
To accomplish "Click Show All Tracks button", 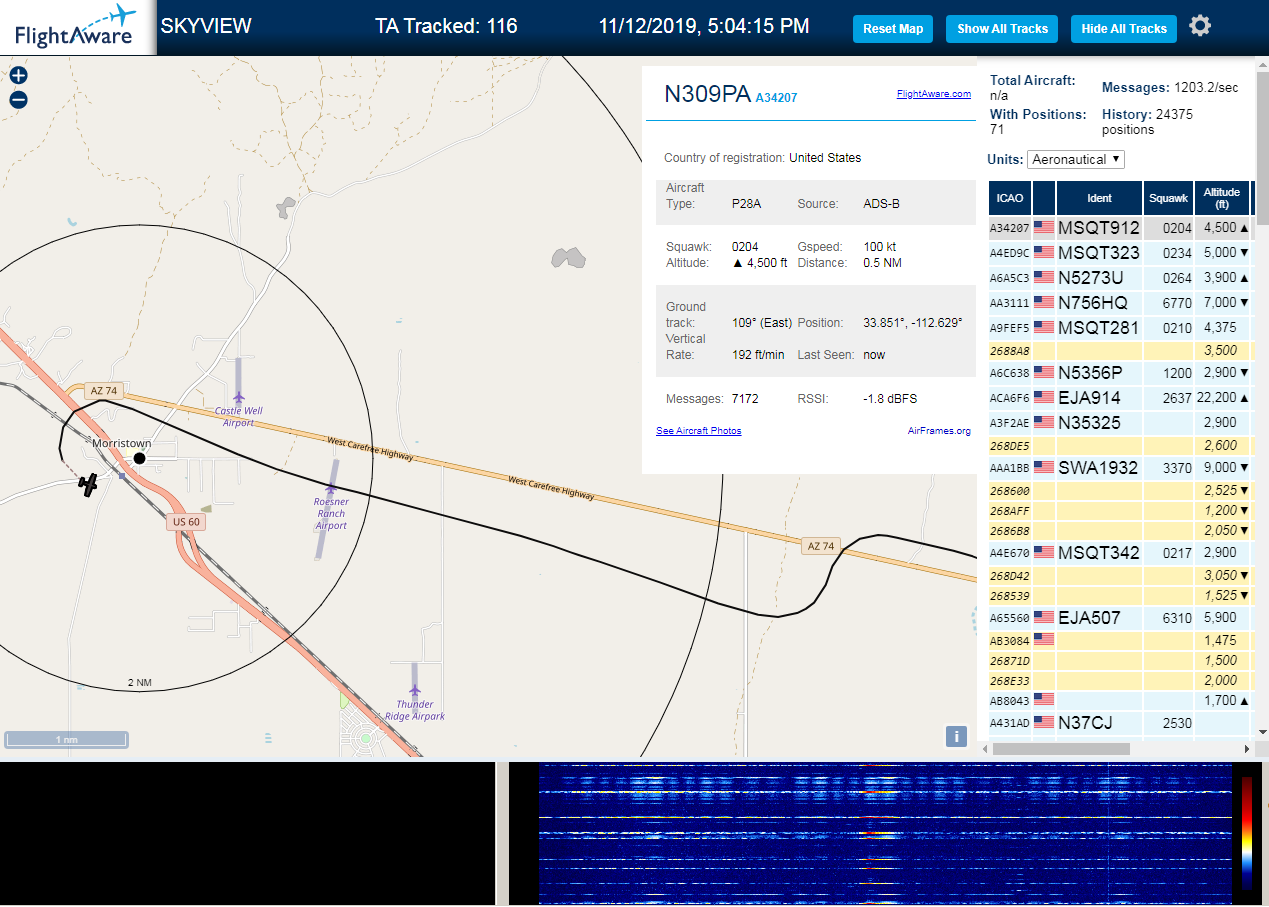I will (1002, 29).
